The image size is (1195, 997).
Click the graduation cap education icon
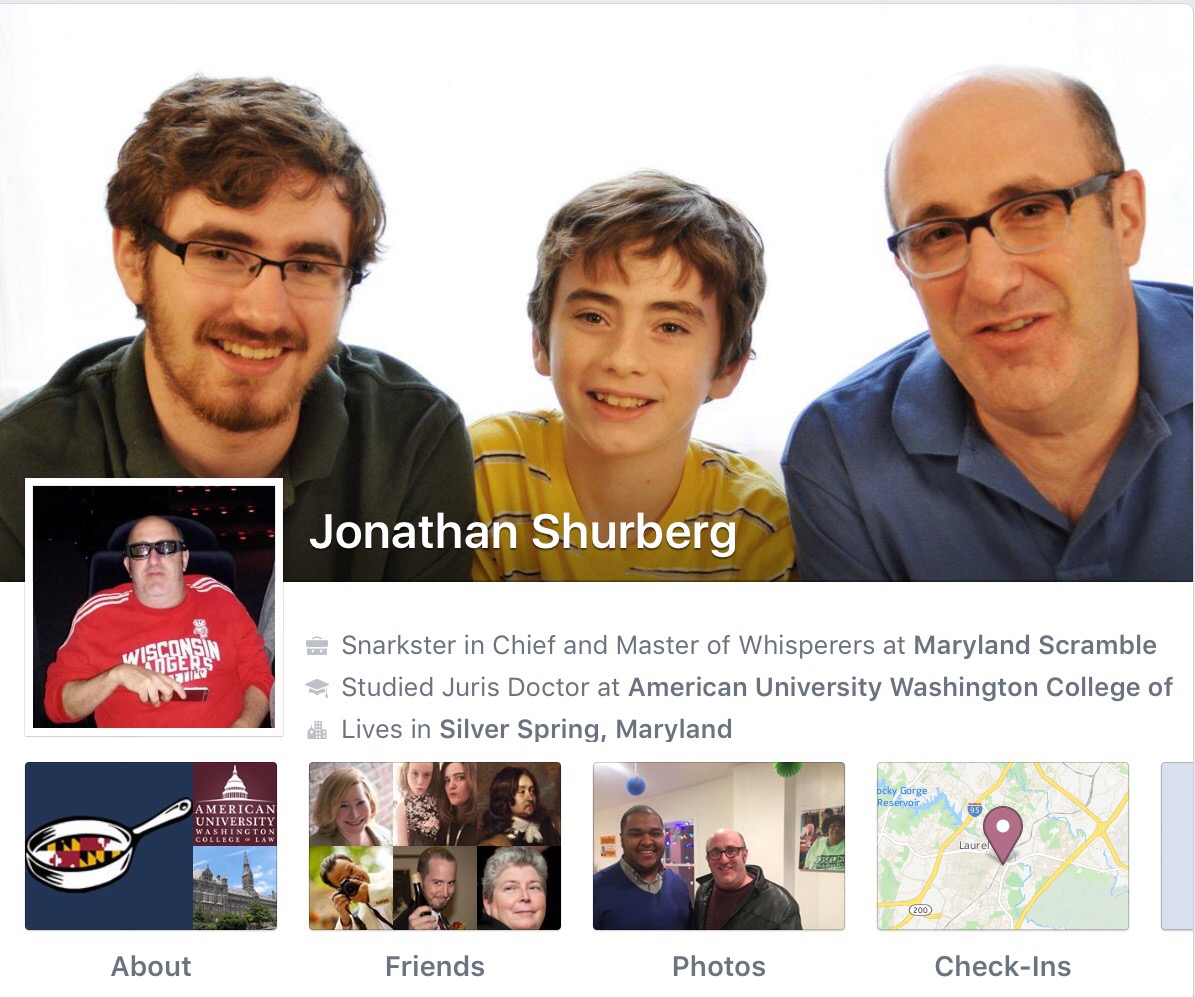pyautogui.click(x=317, y=688)
